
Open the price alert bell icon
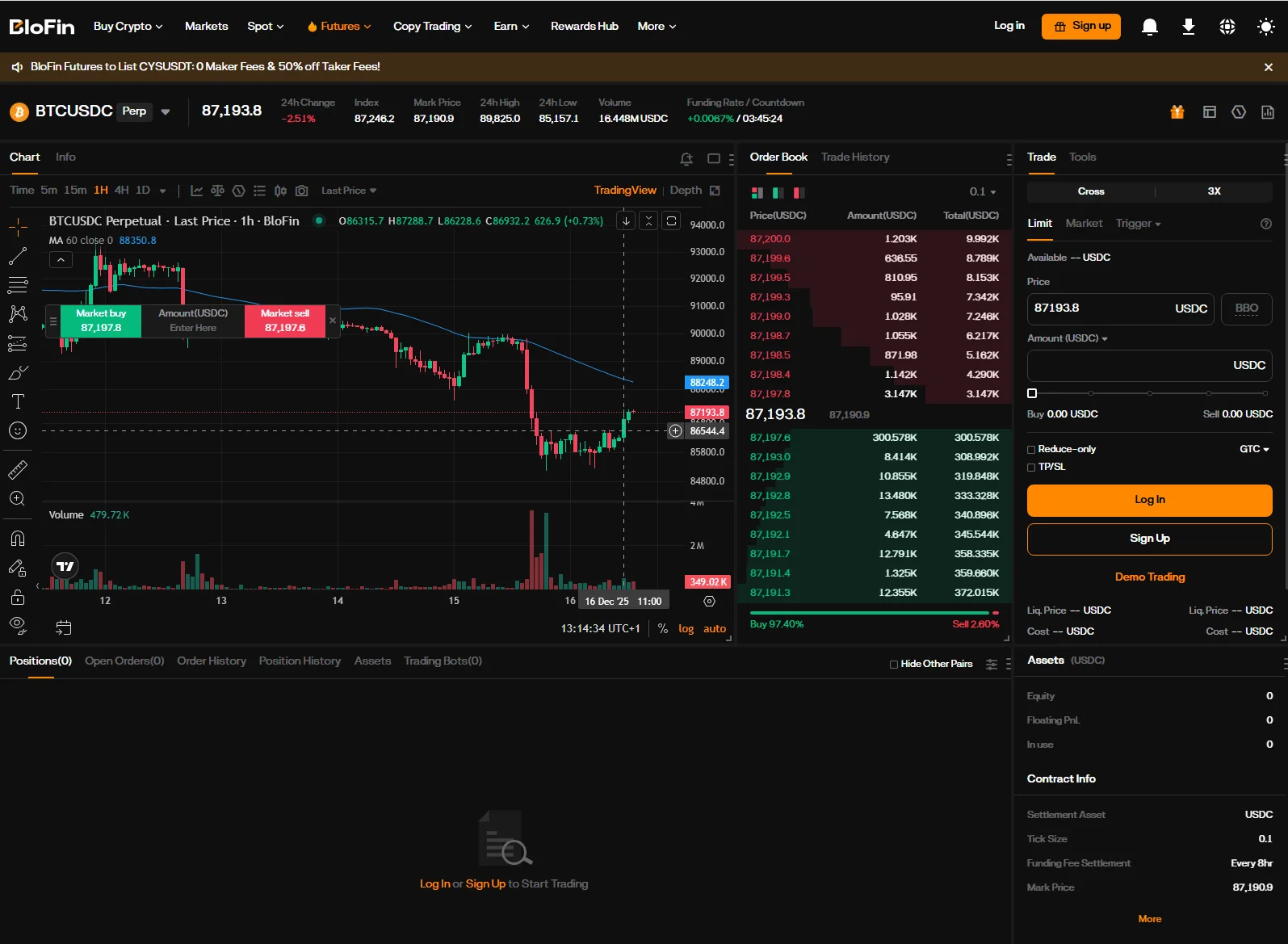click(x=686, y=159)
